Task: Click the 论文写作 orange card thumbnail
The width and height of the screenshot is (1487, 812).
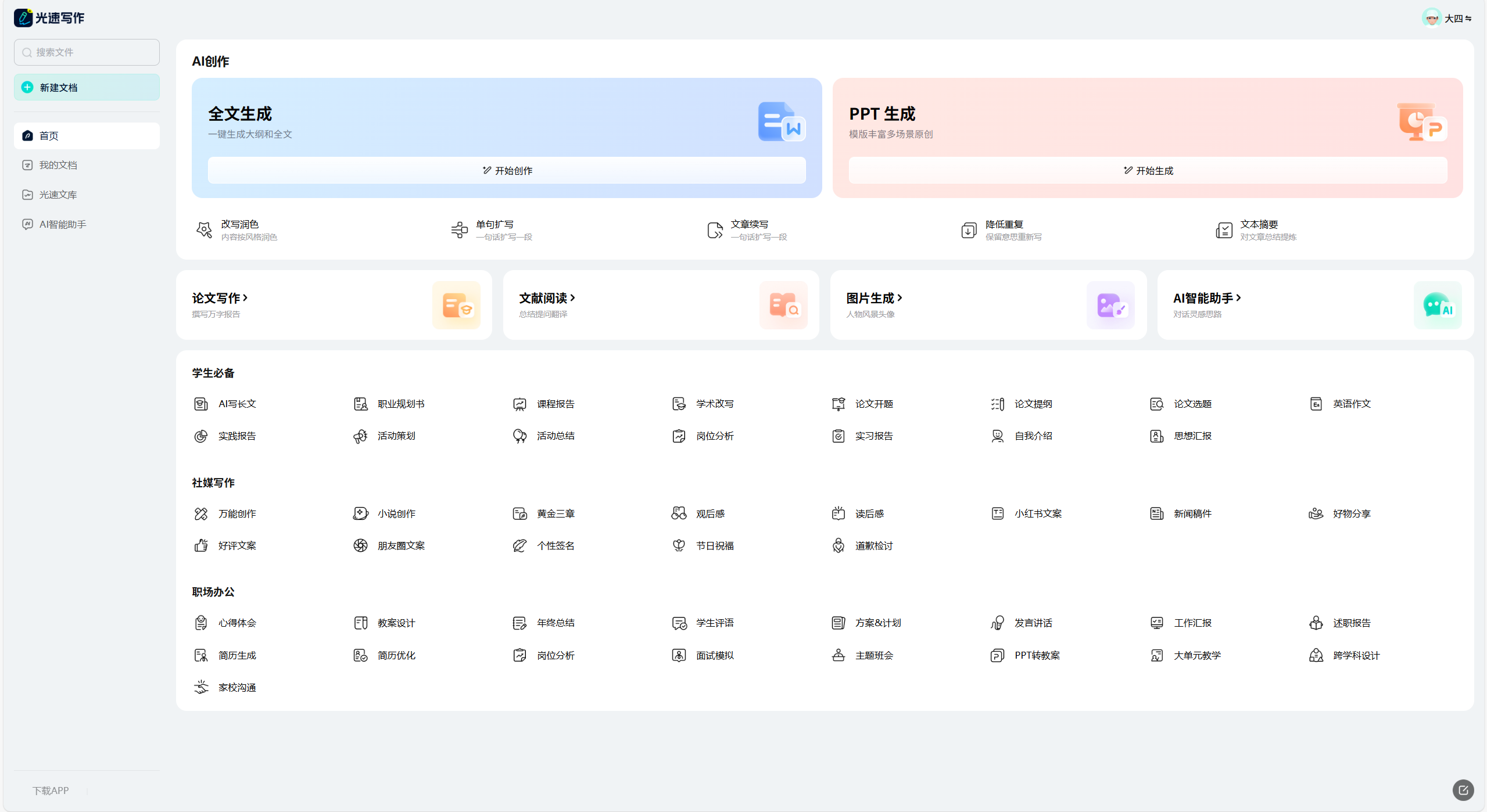Action: point(456,305)
